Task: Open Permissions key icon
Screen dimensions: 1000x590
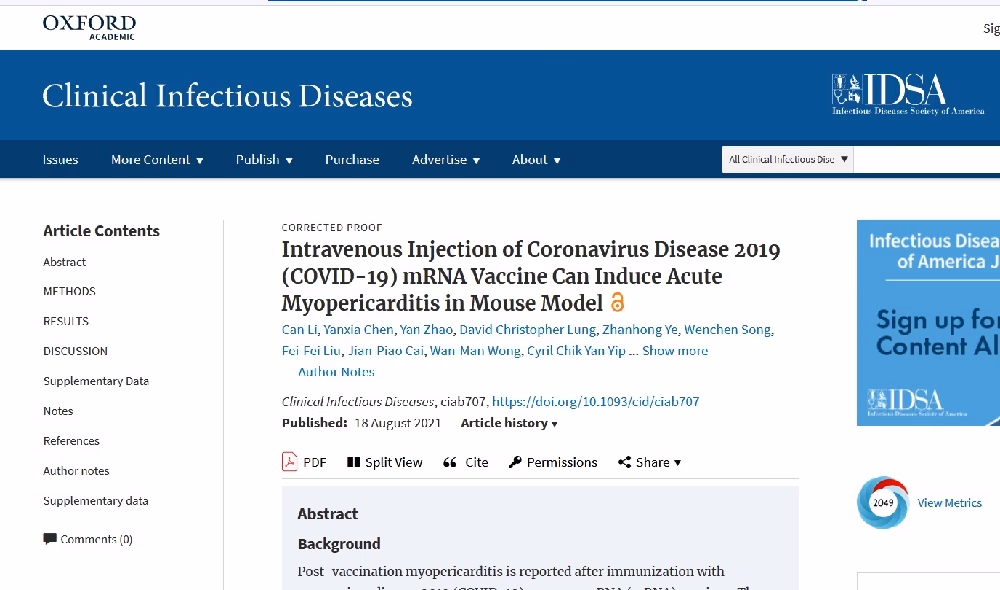Action: (x=515, y=462)
